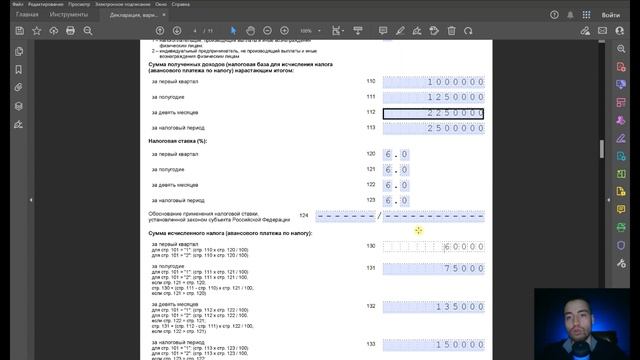Open the Редактирование menu

[x=46, y=4]
